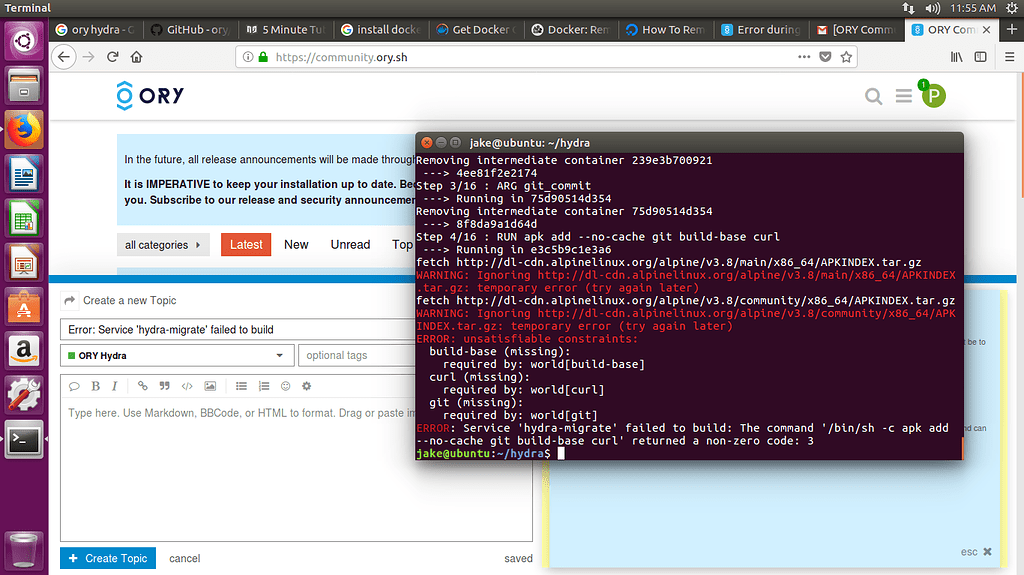Insert numbered list in editor
1024x575 pixels.
264,386
